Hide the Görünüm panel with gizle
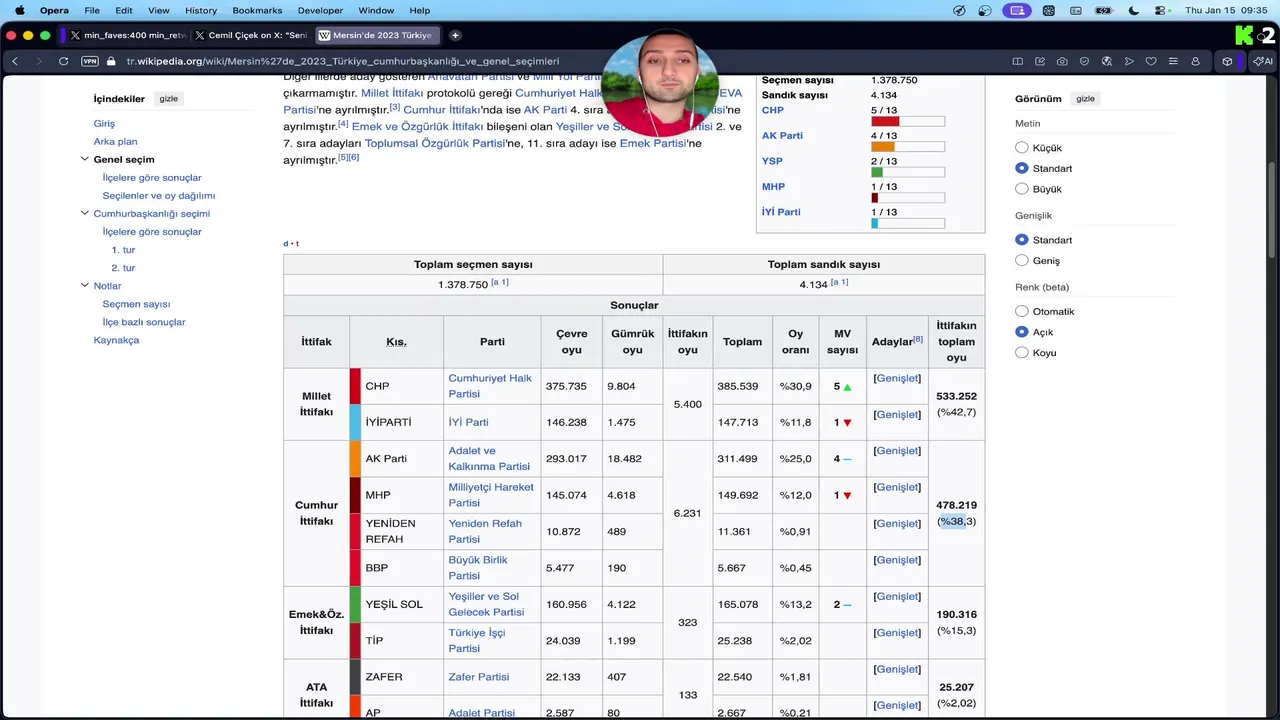The width and height of the screenshot is (1280, 720). [1085, 99]
